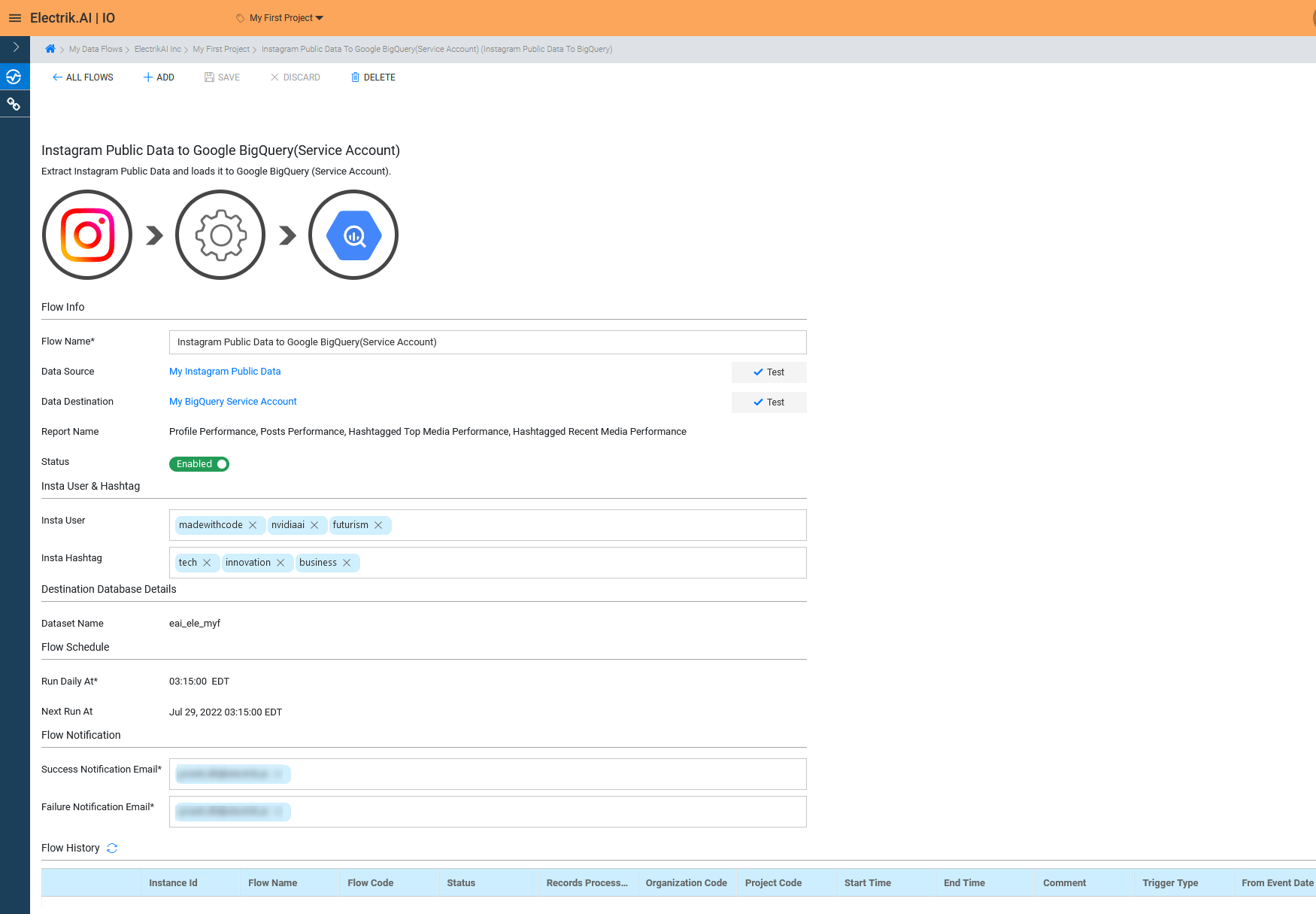
Task: Click the Instagram source icon in the flow diagram
Action: point(86,234)
